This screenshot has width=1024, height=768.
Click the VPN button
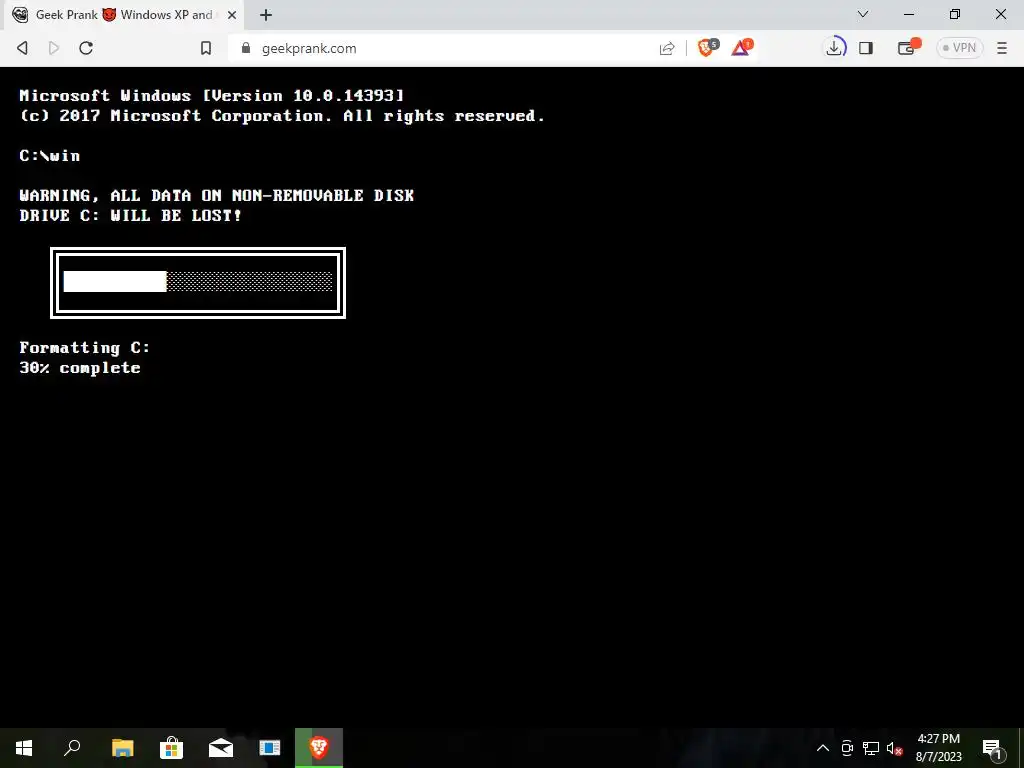coord(959,48)
